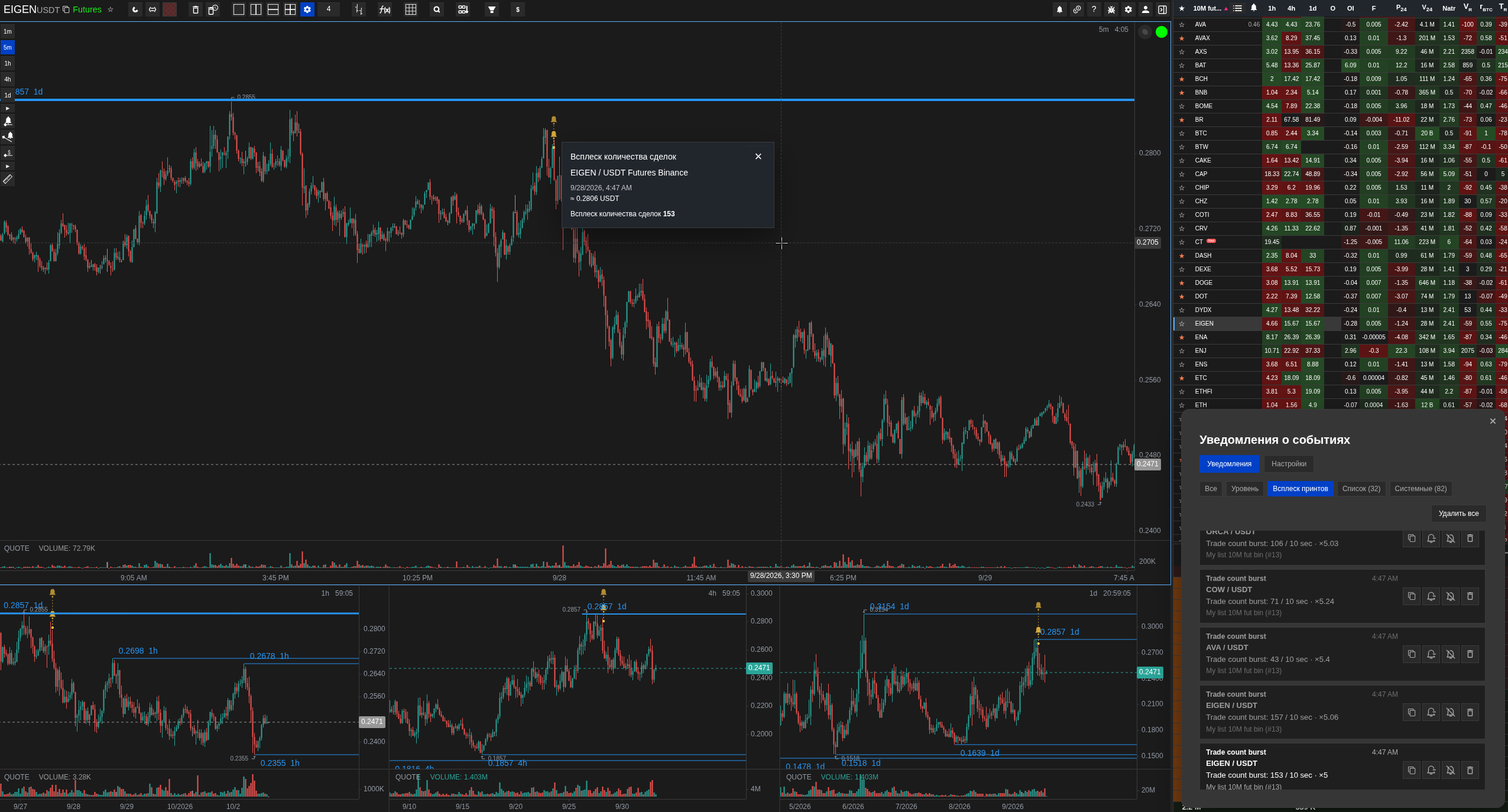The width and height of the screenshot is (1508, 812).
Task: Unfavorite the DOGE row star
Action: 1182,283
